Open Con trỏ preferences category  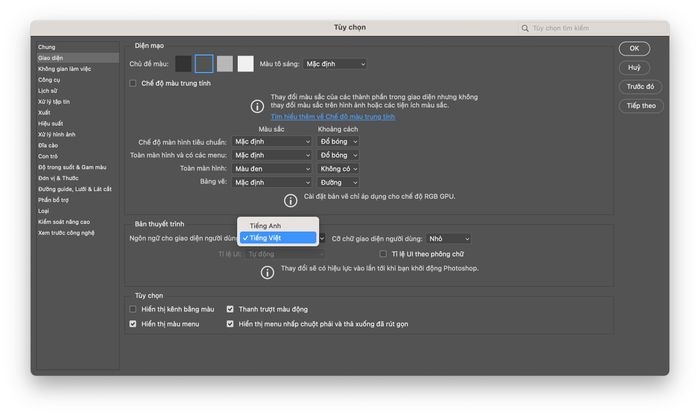[x=78, y=156]
